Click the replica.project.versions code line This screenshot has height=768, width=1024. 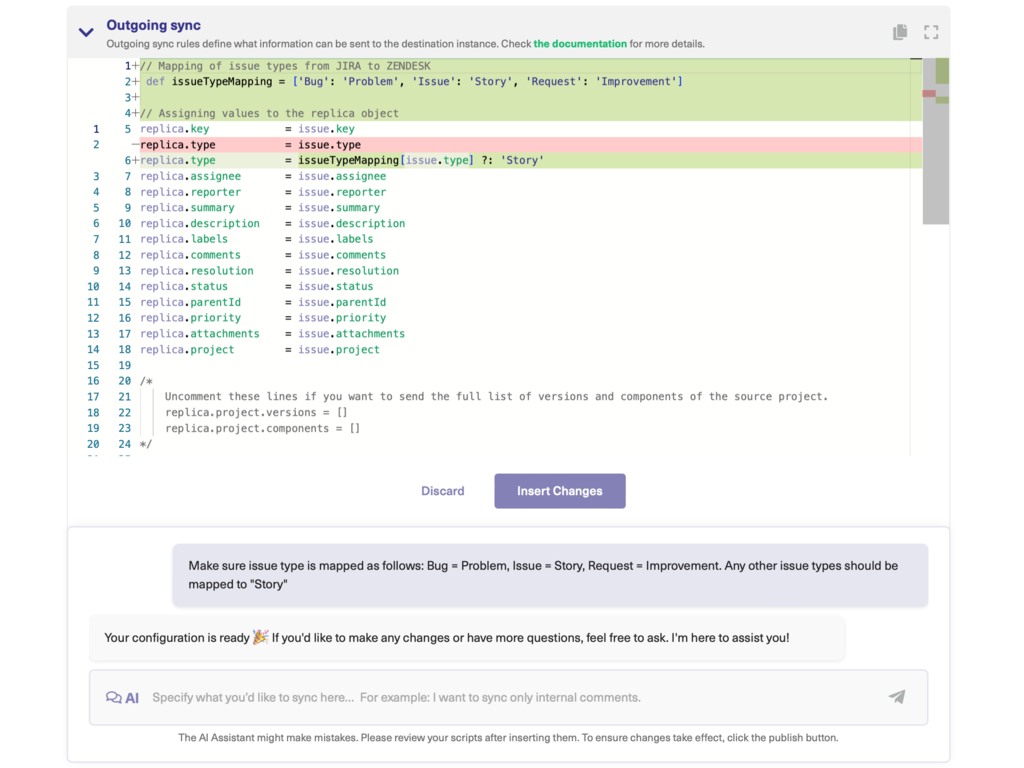point(254,413)
